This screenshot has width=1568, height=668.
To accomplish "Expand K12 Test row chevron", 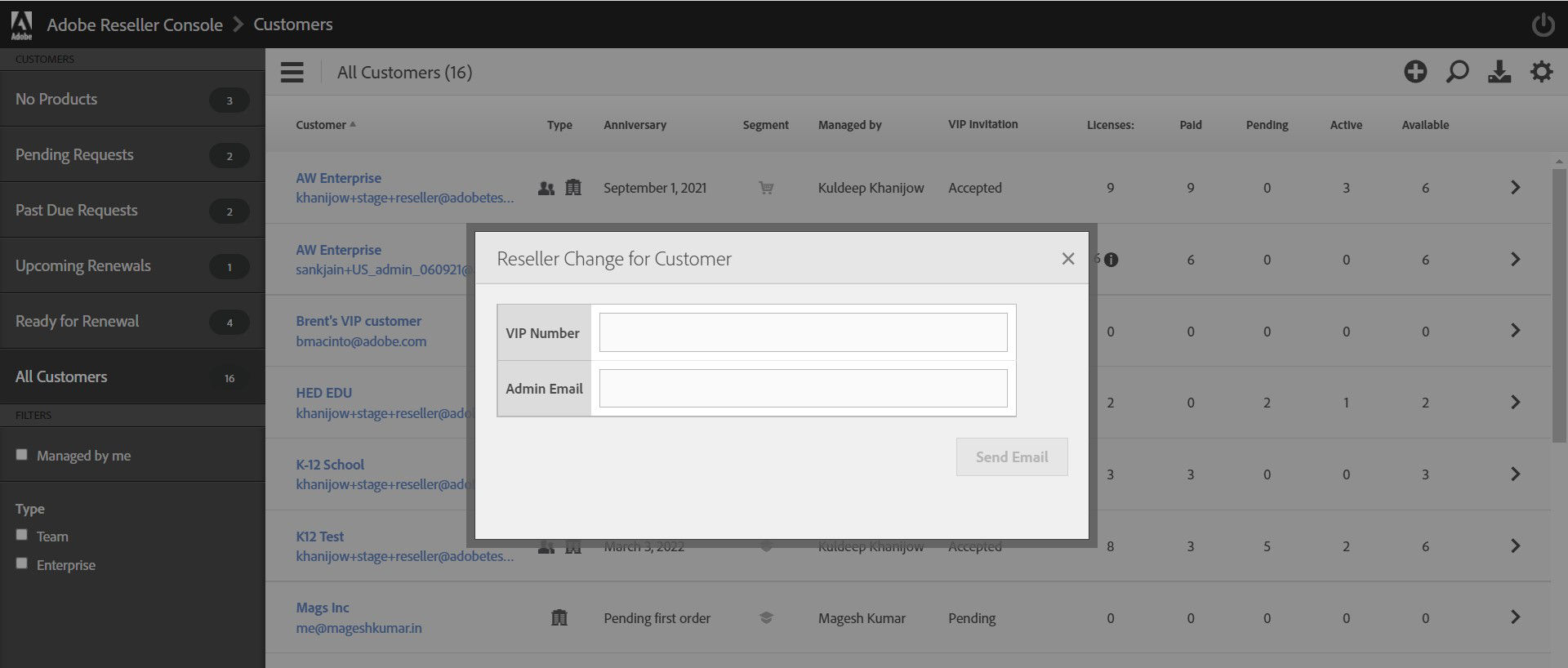I will coord(1516,546).
